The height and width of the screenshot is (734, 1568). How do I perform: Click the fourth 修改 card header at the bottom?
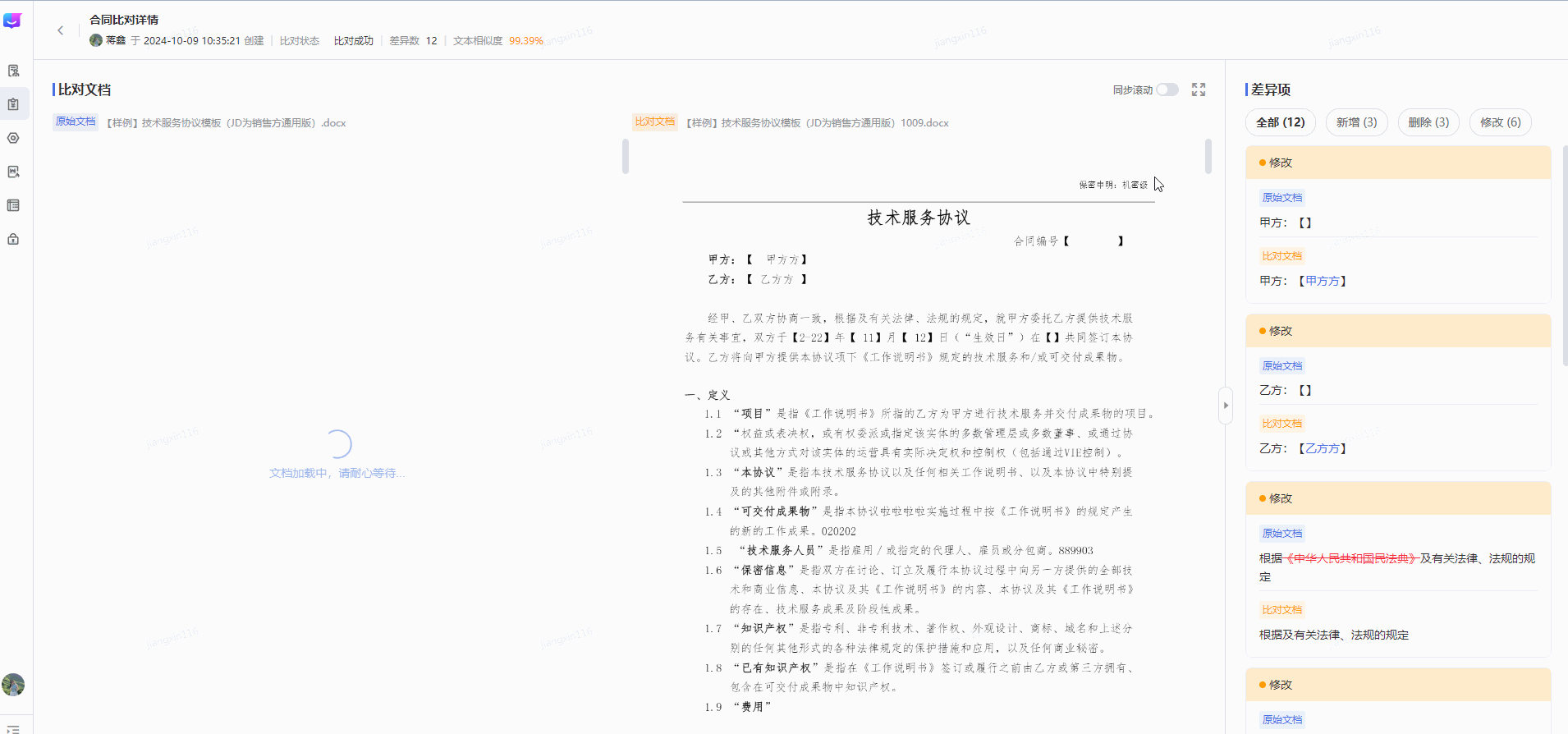[1398, 685]
